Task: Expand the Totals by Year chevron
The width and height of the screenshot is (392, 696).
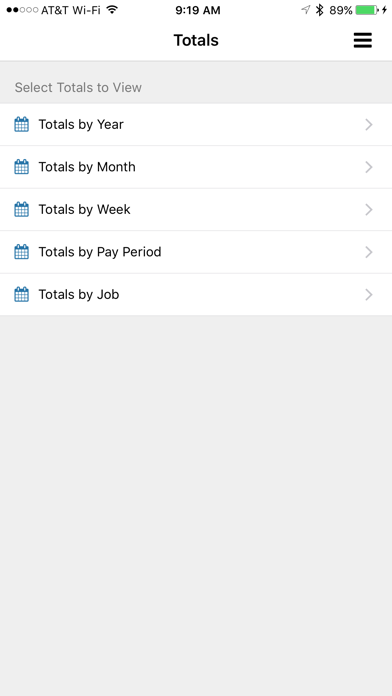Action: pyautogui.click(x=368, y=125)
